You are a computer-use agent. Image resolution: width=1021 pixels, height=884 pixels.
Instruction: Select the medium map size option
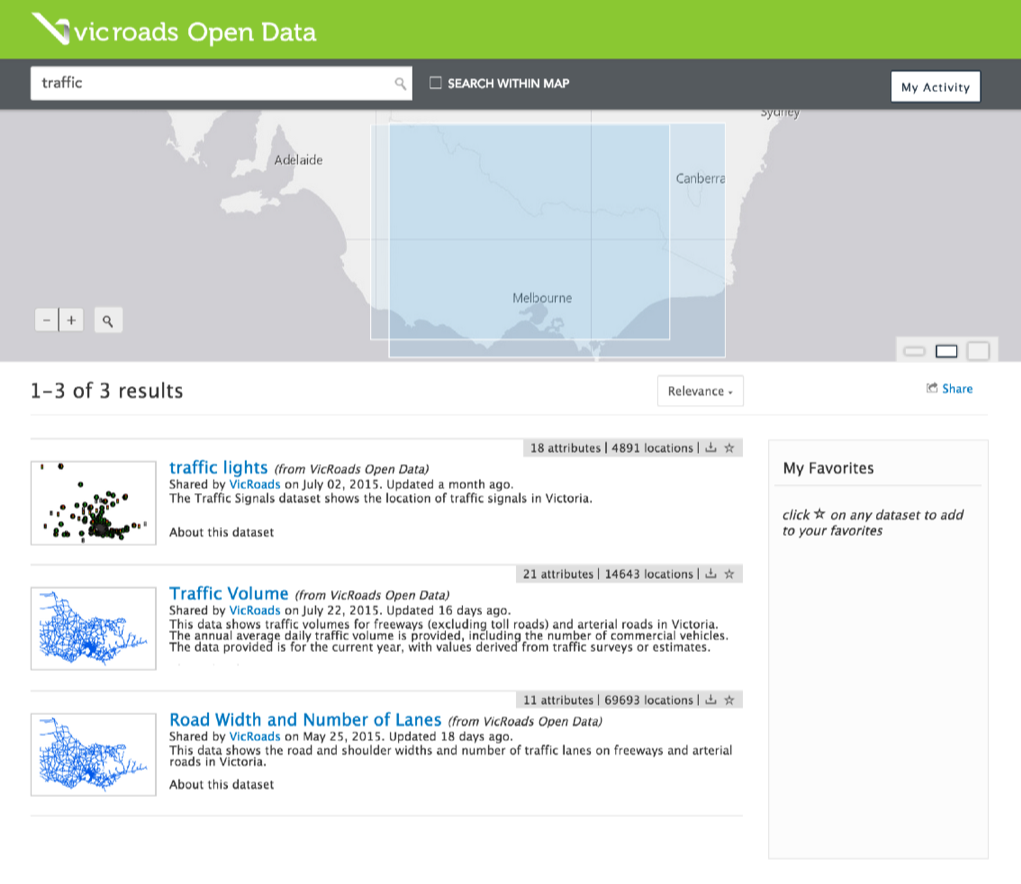(946, 352)
